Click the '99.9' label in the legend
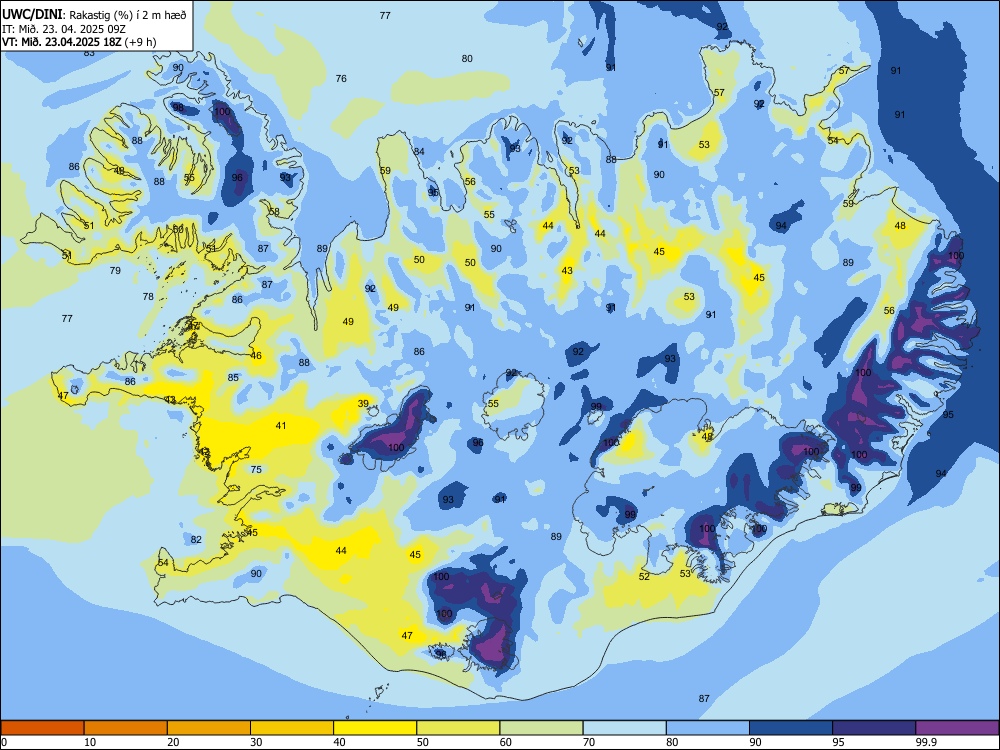 coord(925,742)
